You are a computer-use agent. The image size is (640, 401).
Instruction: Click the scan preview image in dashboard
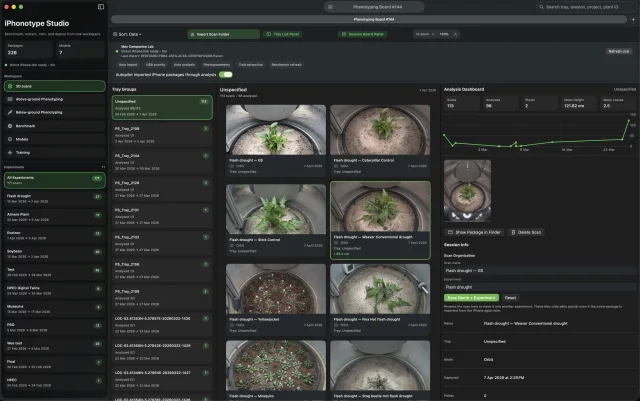coord(467,191)
